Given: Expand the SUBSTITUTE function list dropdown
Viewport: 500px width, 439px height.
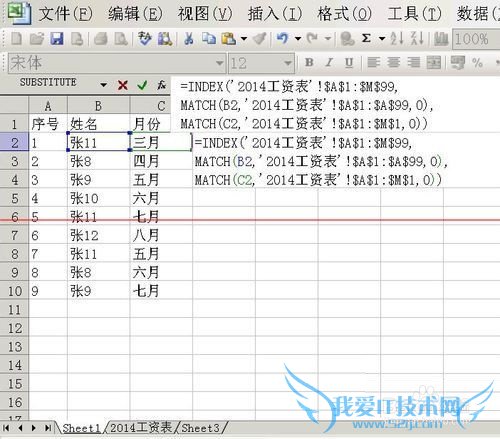Looking at the screenshot, I should point(103,85).
